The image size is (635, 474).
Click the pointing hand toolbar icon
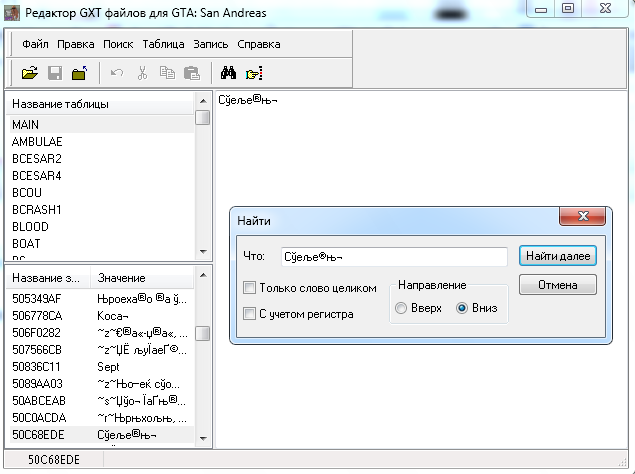253,73
